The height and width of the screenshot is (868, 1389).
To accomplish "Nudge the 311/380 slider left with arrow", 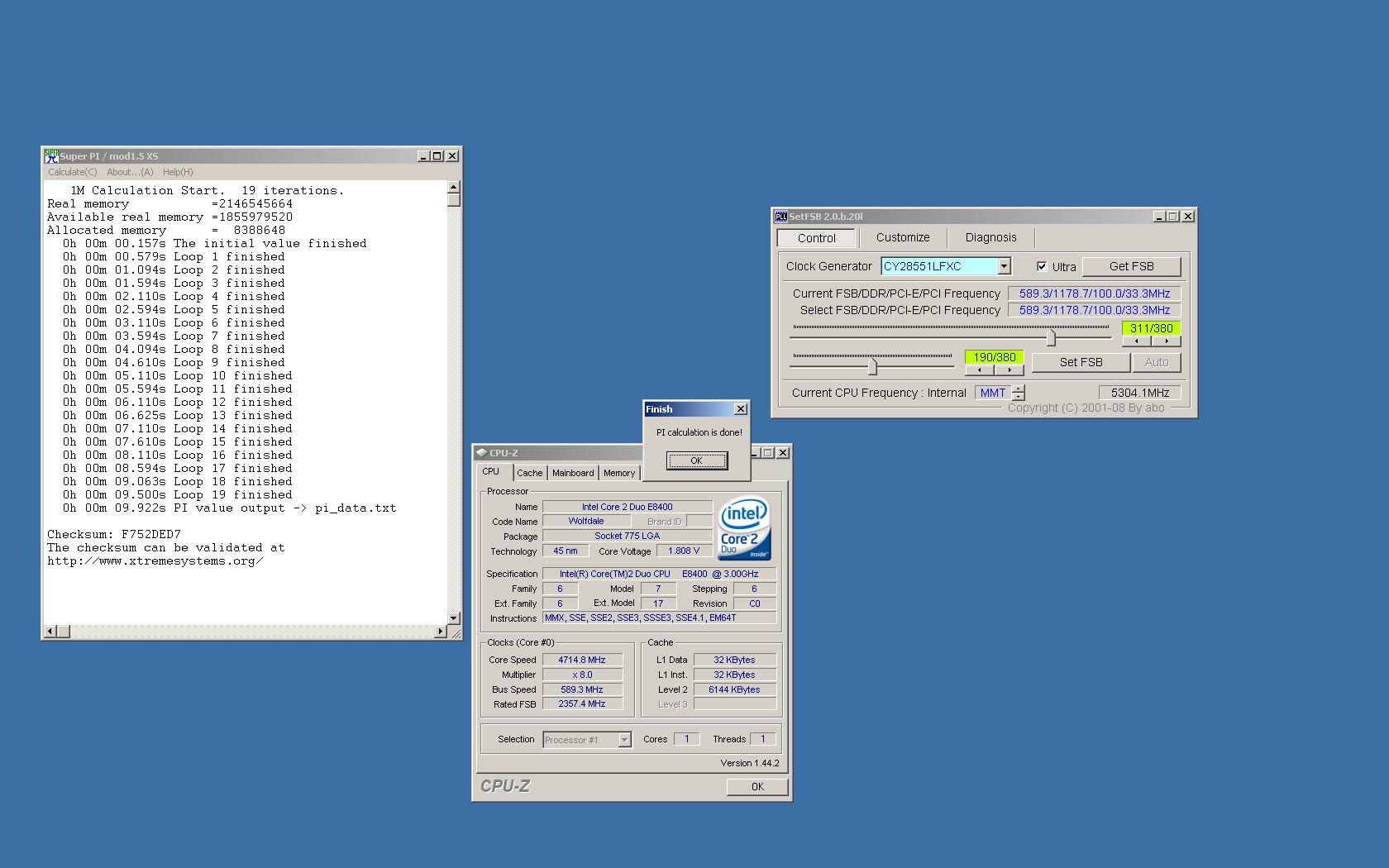I will pos(1136,341).
